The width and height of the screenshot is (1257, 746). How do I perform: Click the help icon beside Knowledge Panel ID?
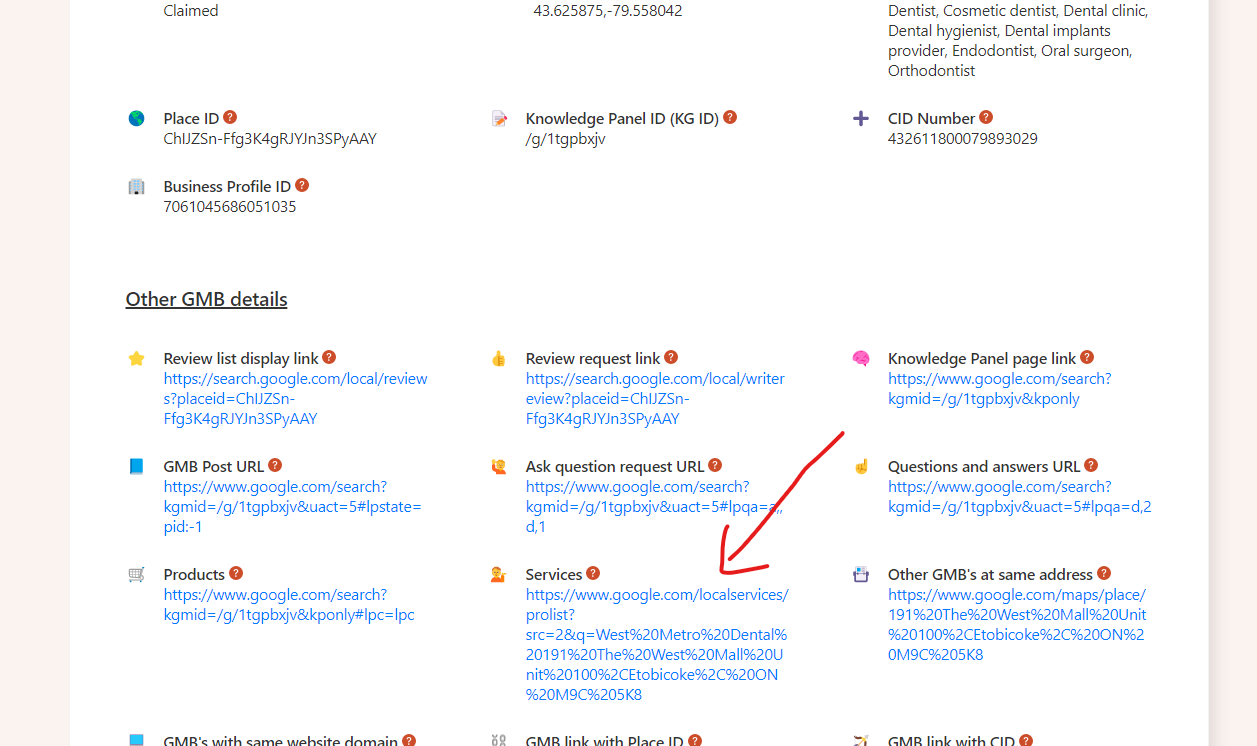tap(729, 117)
